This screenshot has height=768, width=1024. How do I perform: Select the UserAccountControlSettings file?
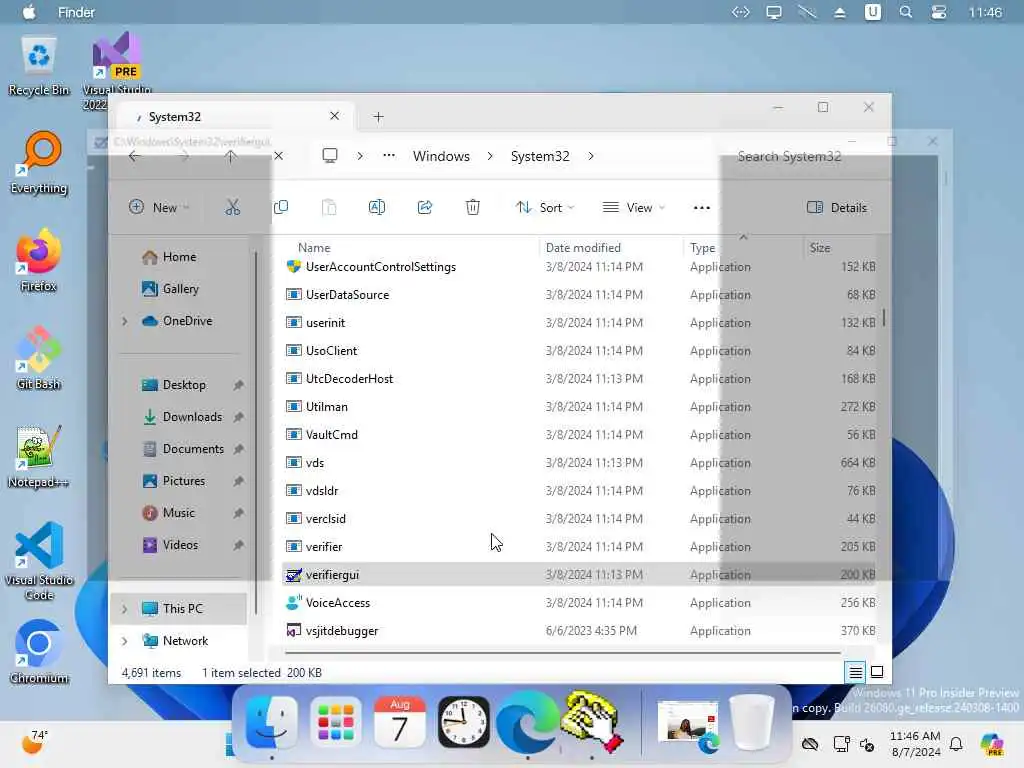pyautogui.click(x=579, y=267)
